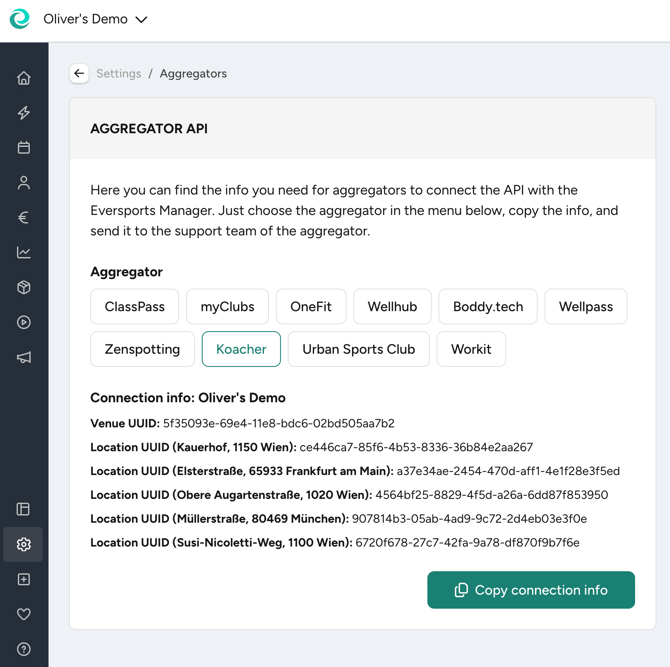
Task: Expand the Oliver's Demo venue dropdown
Action: pos(95,19)
